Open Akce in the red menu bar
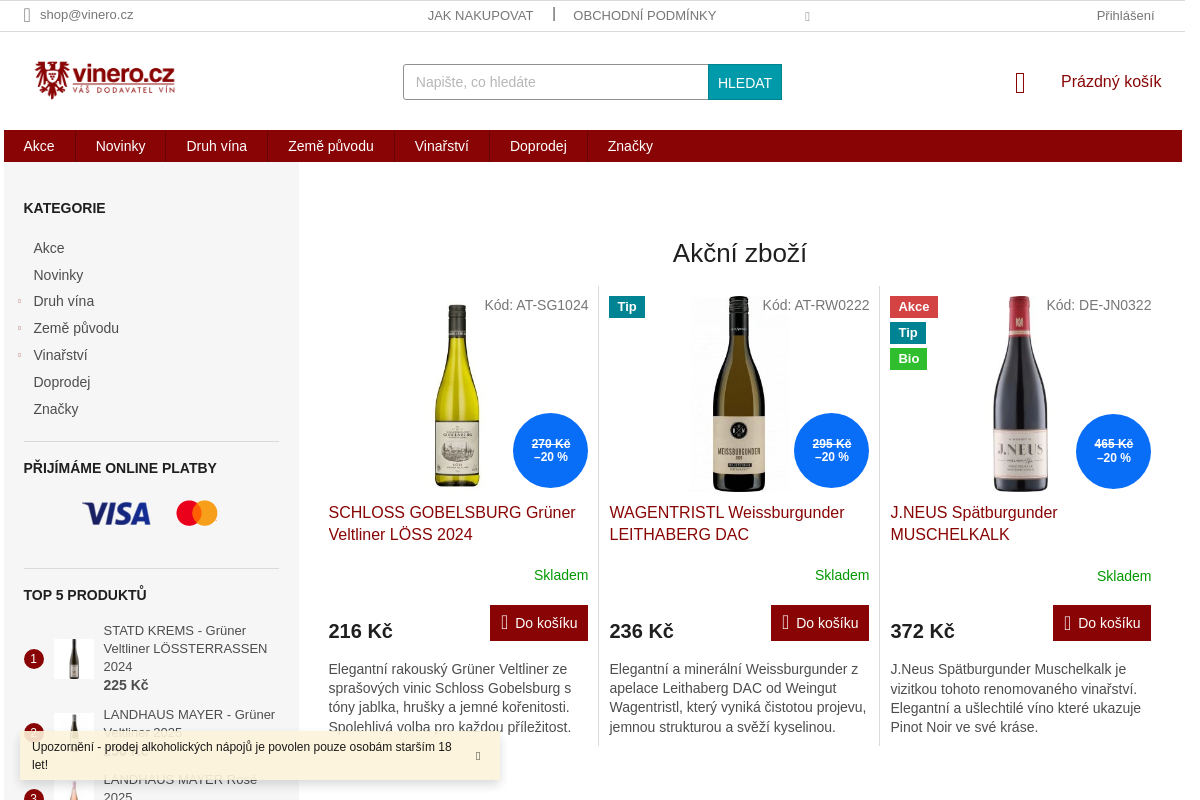1200x800 pixels. click(39, 146)
